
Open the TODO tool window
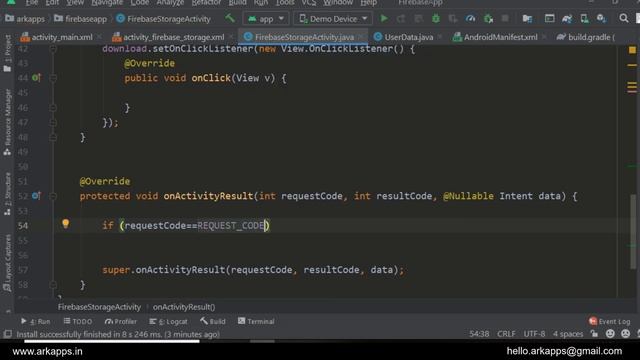[78, 321]
